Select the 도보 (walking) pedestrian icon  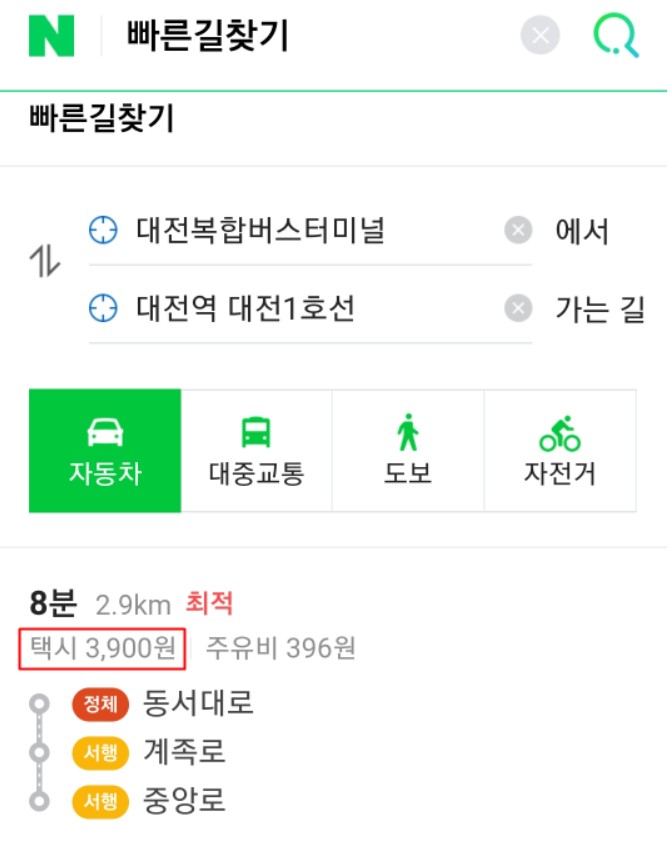409,428
